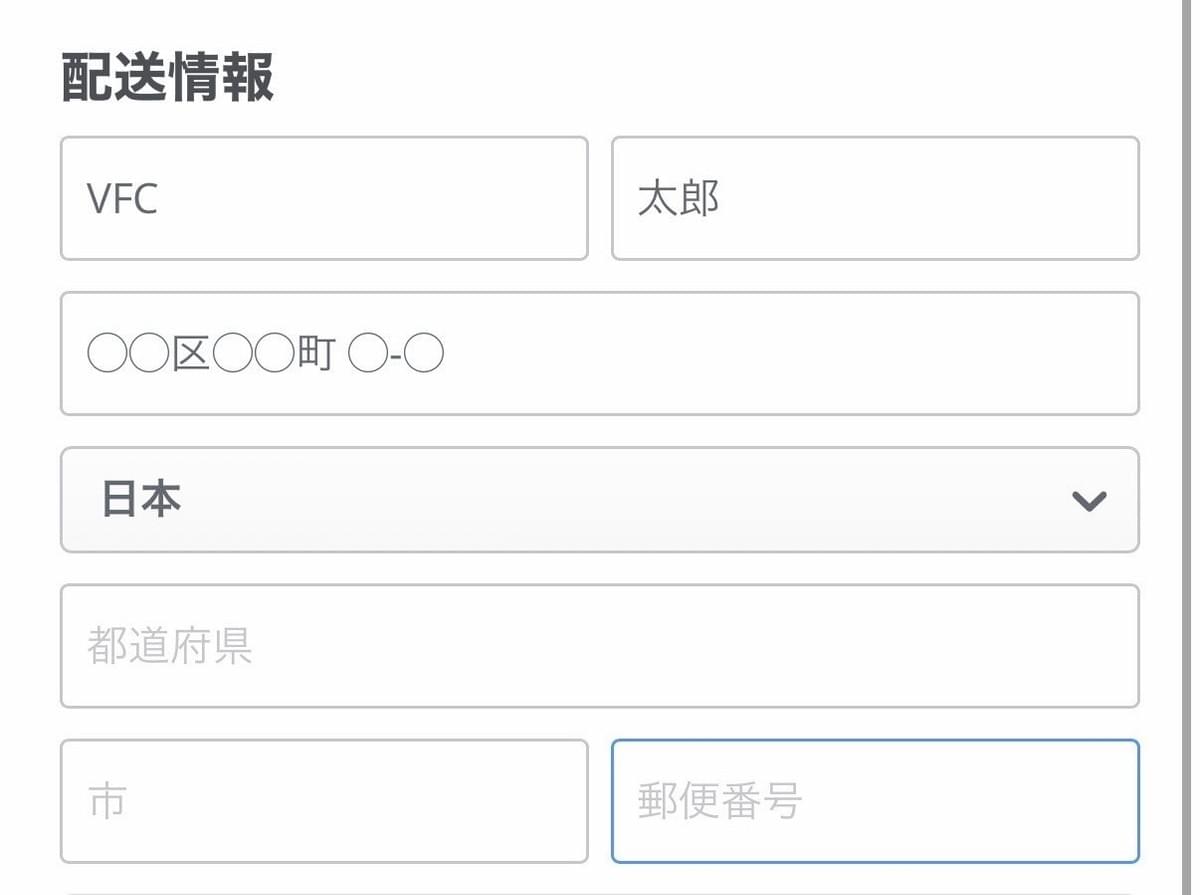
Task: Click the 郵便番号 postal code field
Action: [x=875, y=801]
